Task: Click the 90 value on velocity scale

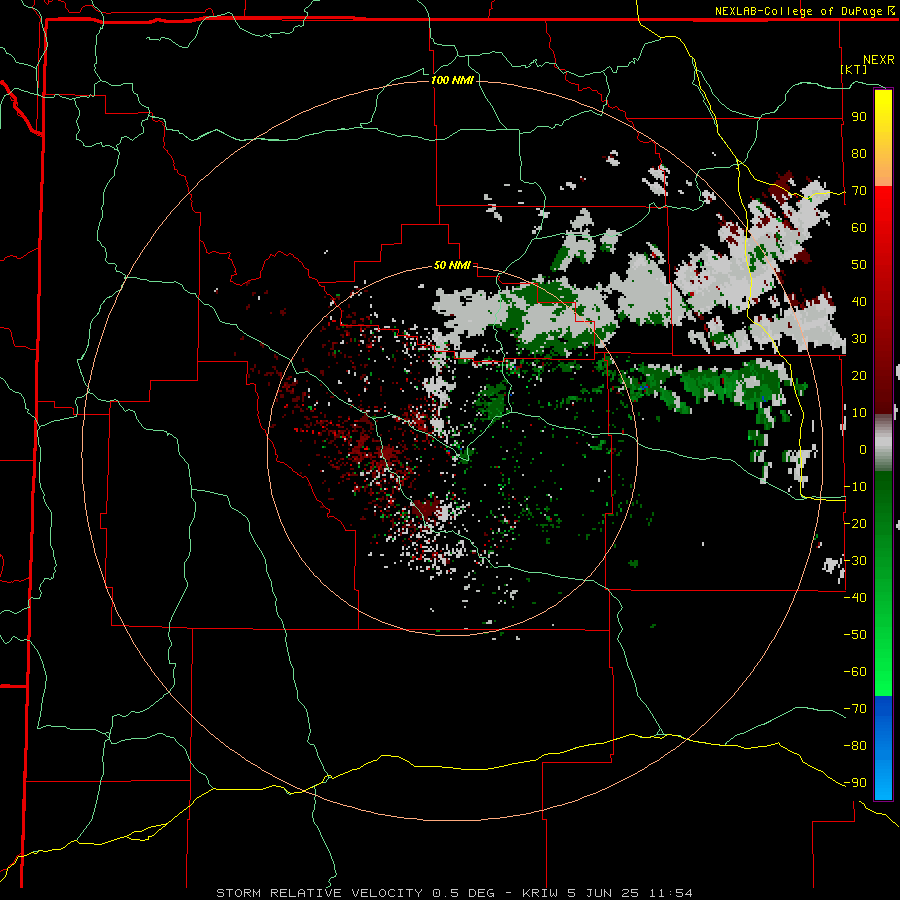Action: tap(859, 117)
